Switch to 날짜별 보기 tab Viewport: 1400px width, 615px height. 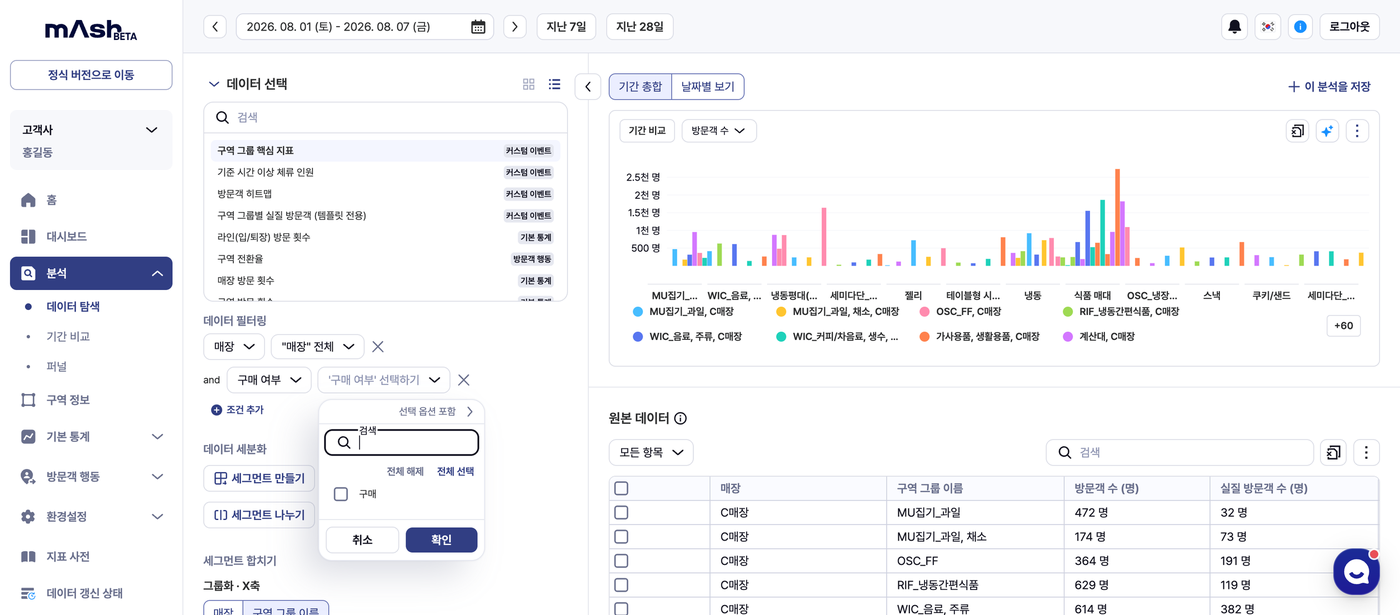point(708,87)
